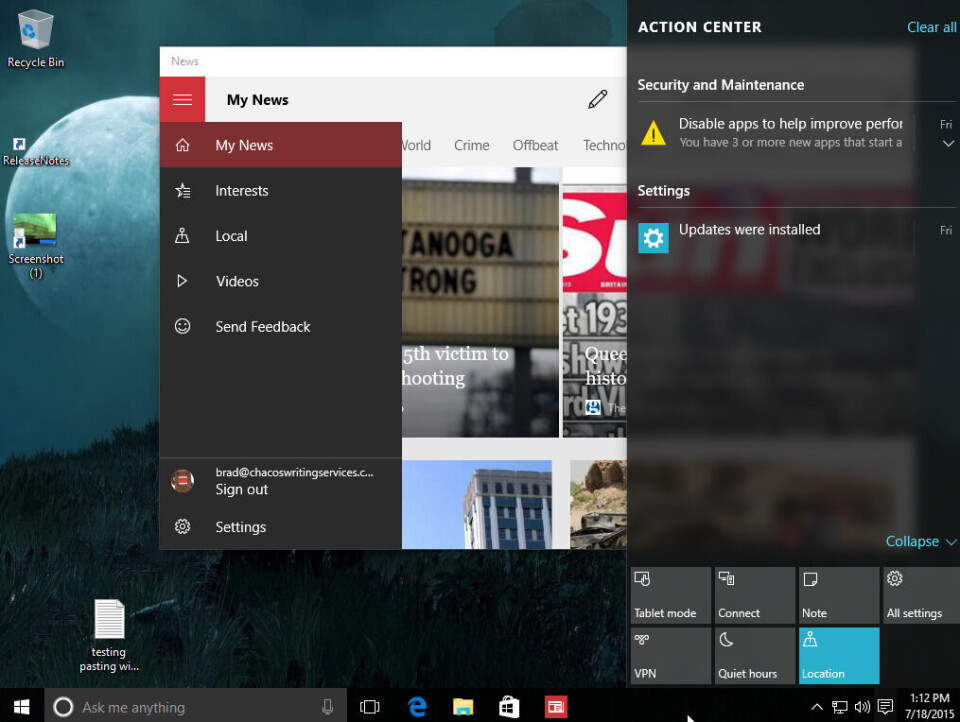
Task: Toggle the Location quick action tile
Action: tap(839, 655)
